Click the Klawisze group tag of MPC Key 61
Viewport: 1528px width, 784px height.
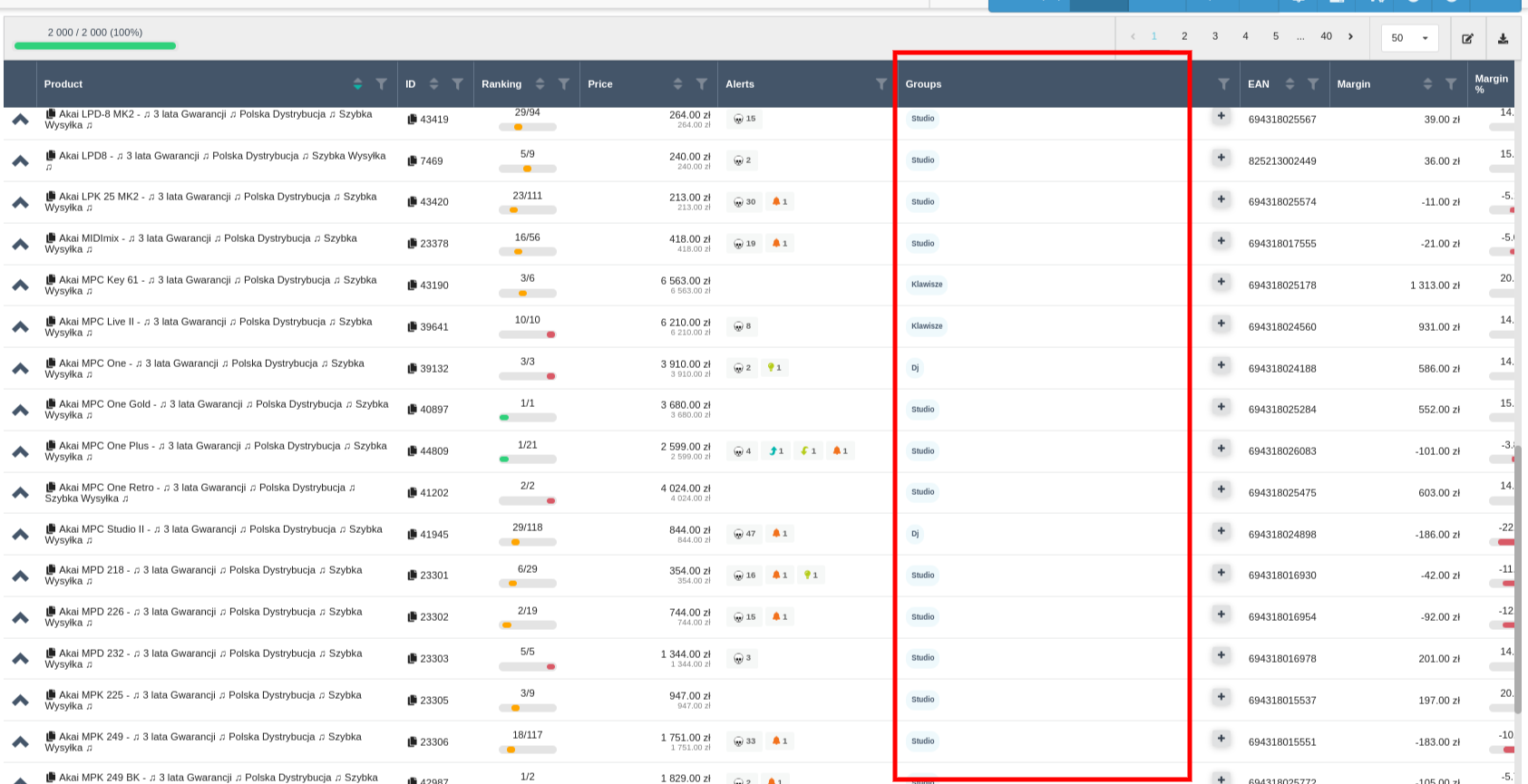pyautogui.click(x=927, y=285)
